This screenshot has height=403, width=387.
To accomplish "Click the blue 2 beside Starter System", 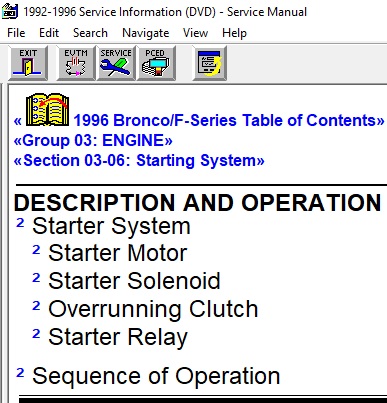I will [20, 222].
